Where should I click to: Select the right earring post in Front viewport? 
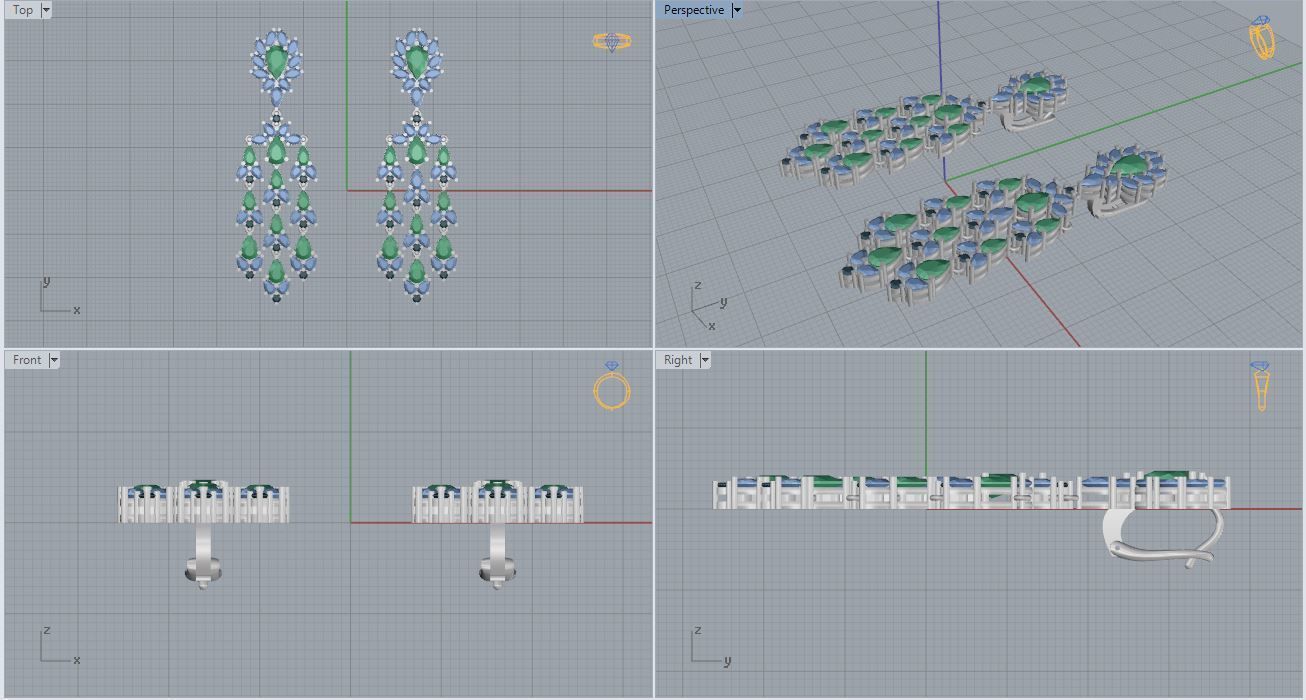[498, 555]
